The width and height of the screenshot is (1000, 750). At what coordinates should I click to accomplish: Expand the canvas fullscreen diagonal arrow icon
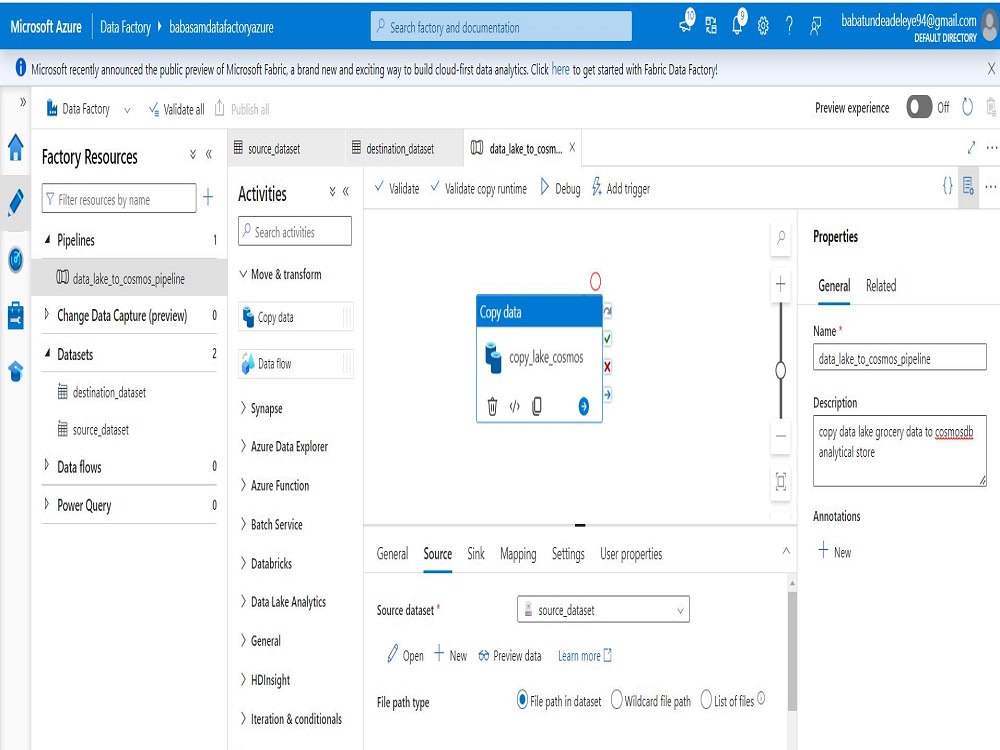point(971,148)
